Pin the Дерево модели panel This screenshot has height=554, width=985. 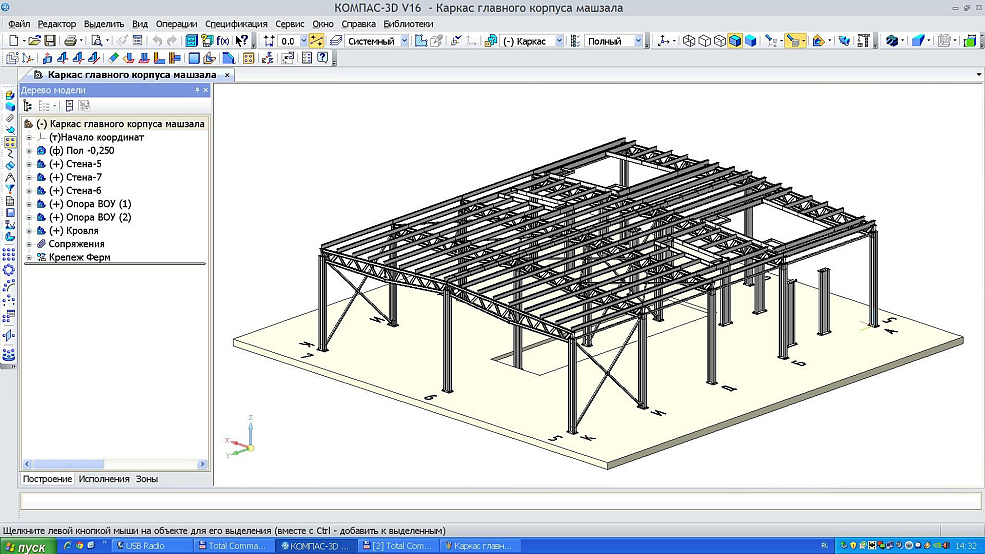tap(197, 90)
